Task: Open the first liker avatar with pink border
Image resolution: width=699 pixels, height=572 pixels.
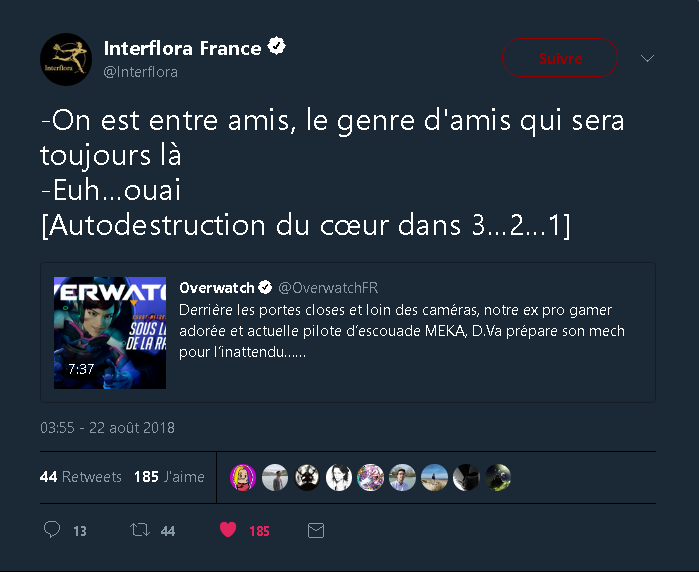Action: click(x=243, y=477)
